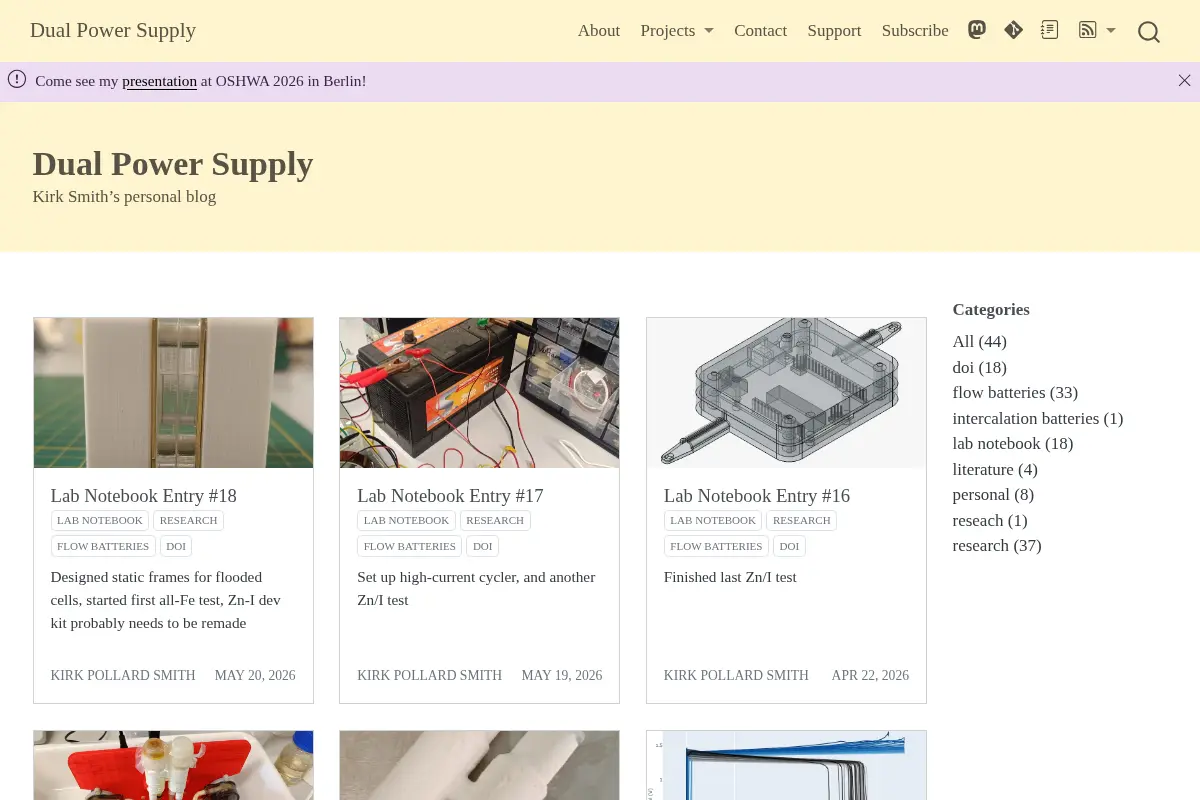The width and height of the screenshot is (1200, 800).
Task: Select the lab notebook (18) category
Action: [x=1012, y=444]
